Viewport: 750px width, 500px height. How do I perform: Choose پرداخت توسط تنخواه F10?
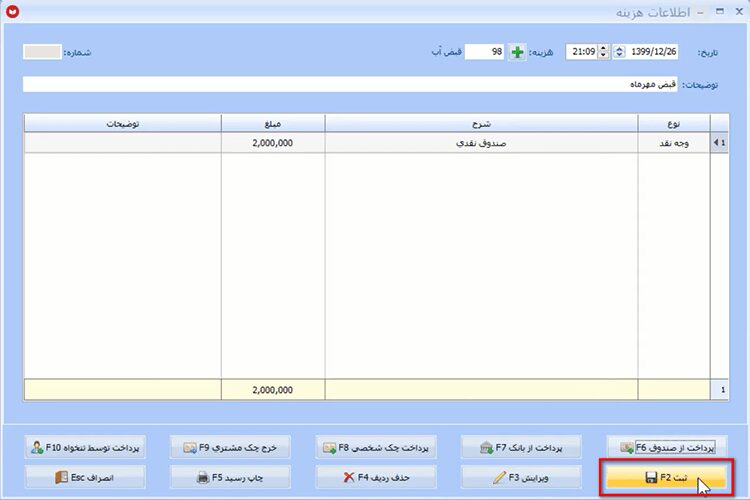[85, 447]
